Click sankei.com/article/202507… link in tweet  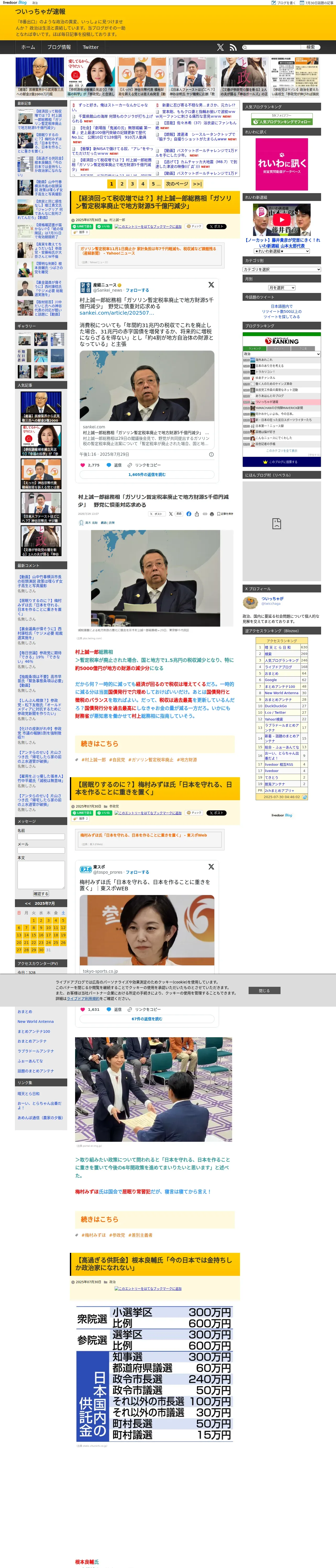point(116,312)
